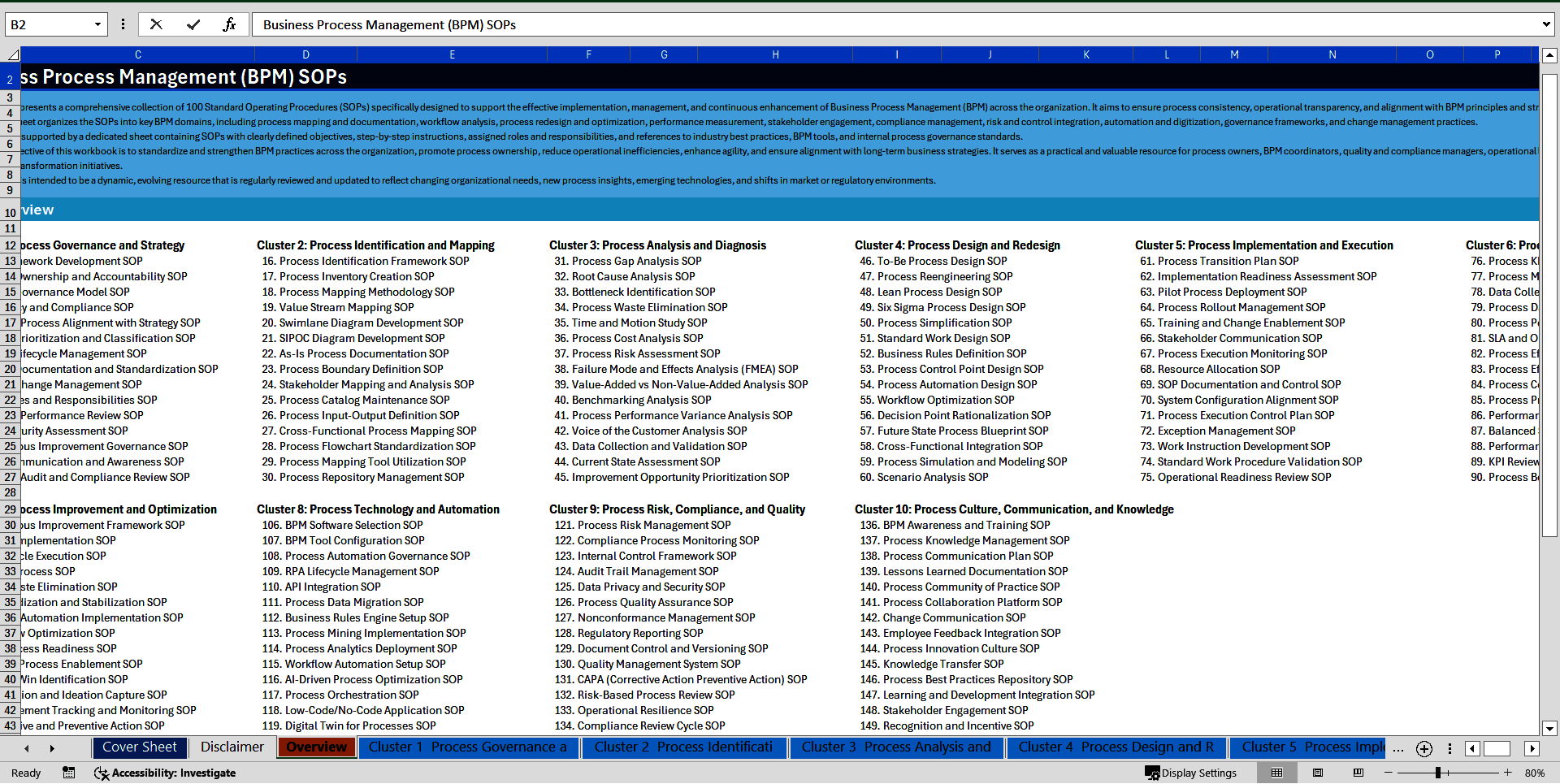Switch to Cluster 2 Process Identification tab
1560x784 pixels.
point(682,747)
